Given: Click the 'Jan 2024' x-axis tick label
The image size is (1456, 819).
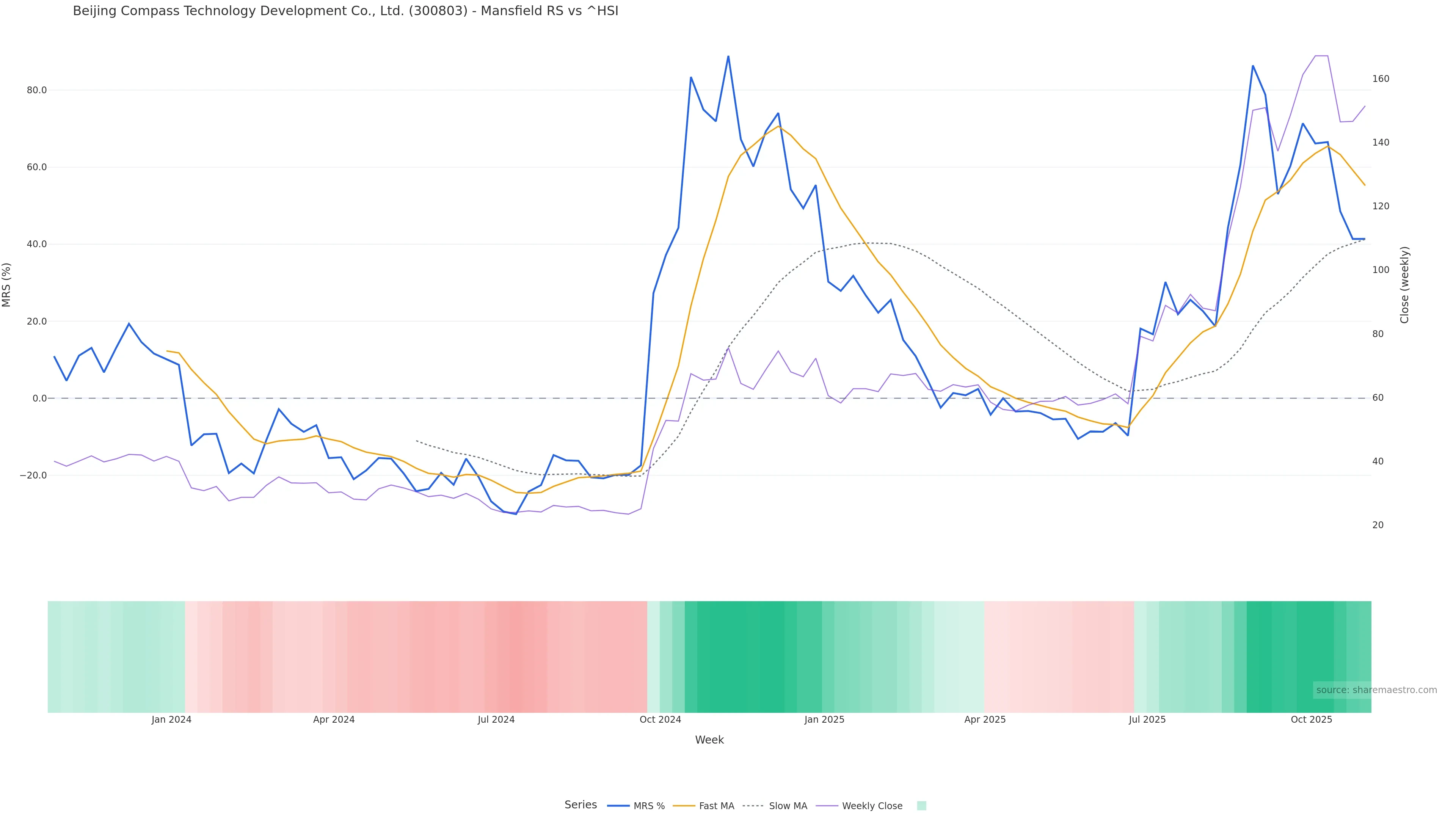Looking at the screenshot, I should click(x=171, y=720).
